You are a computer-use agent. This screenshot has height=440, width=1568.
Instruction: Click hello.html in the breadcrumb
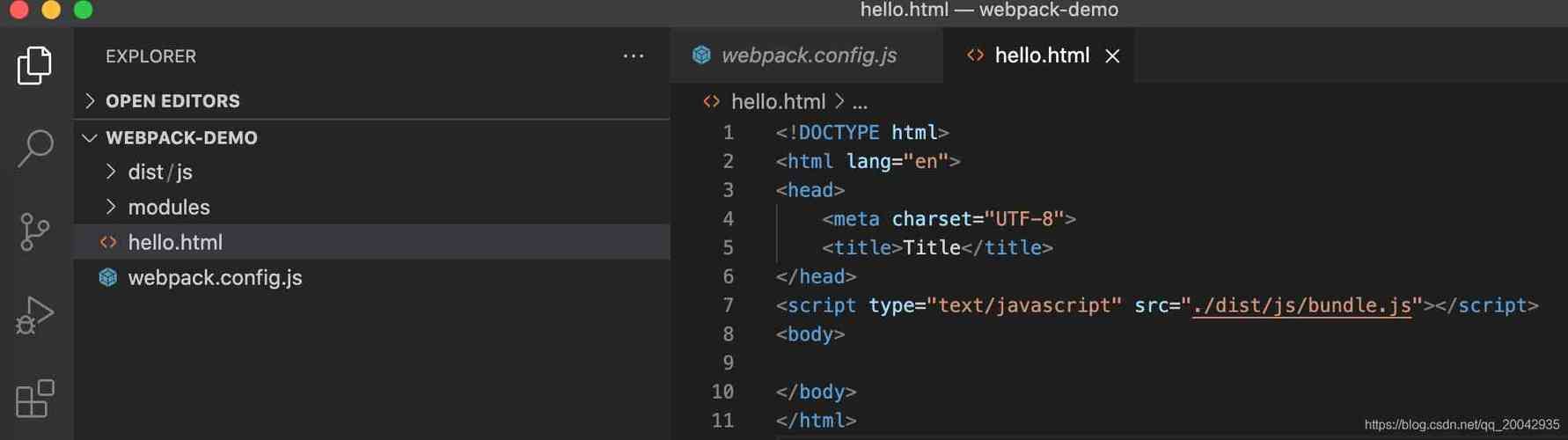coord(778,102)
